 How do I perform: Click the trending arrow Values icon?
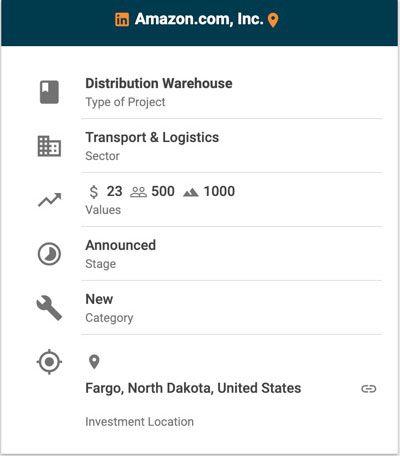click(x=49, y=200)
